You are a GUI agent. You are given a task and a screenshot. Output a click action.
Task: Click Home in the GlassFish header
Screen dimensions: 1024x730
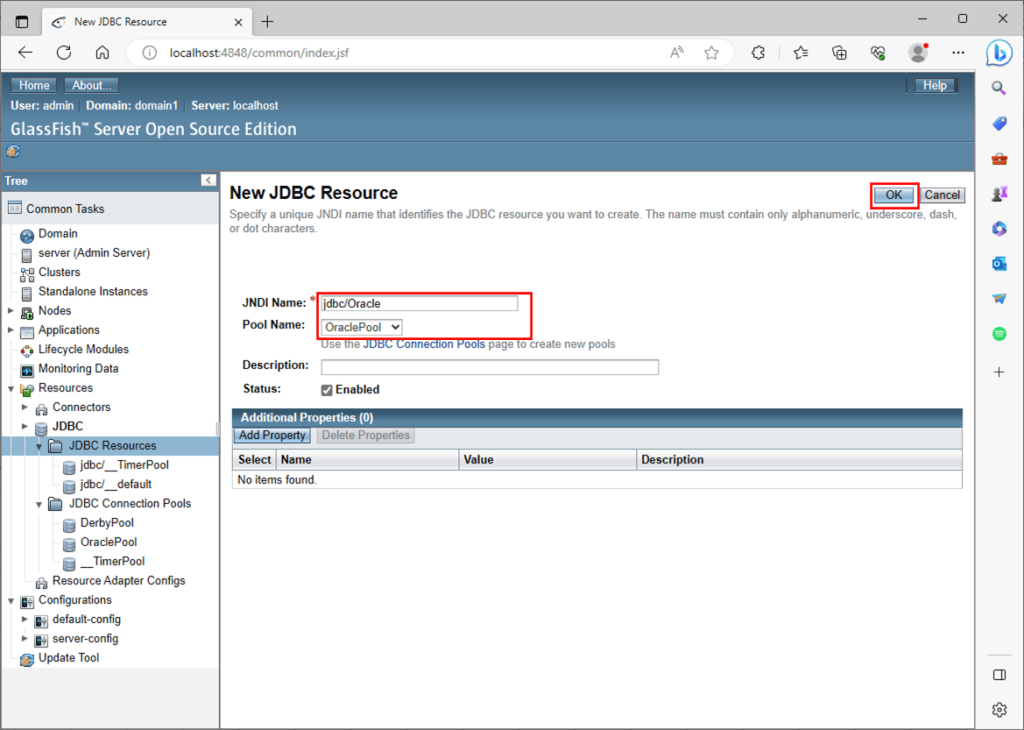(33, 85)
